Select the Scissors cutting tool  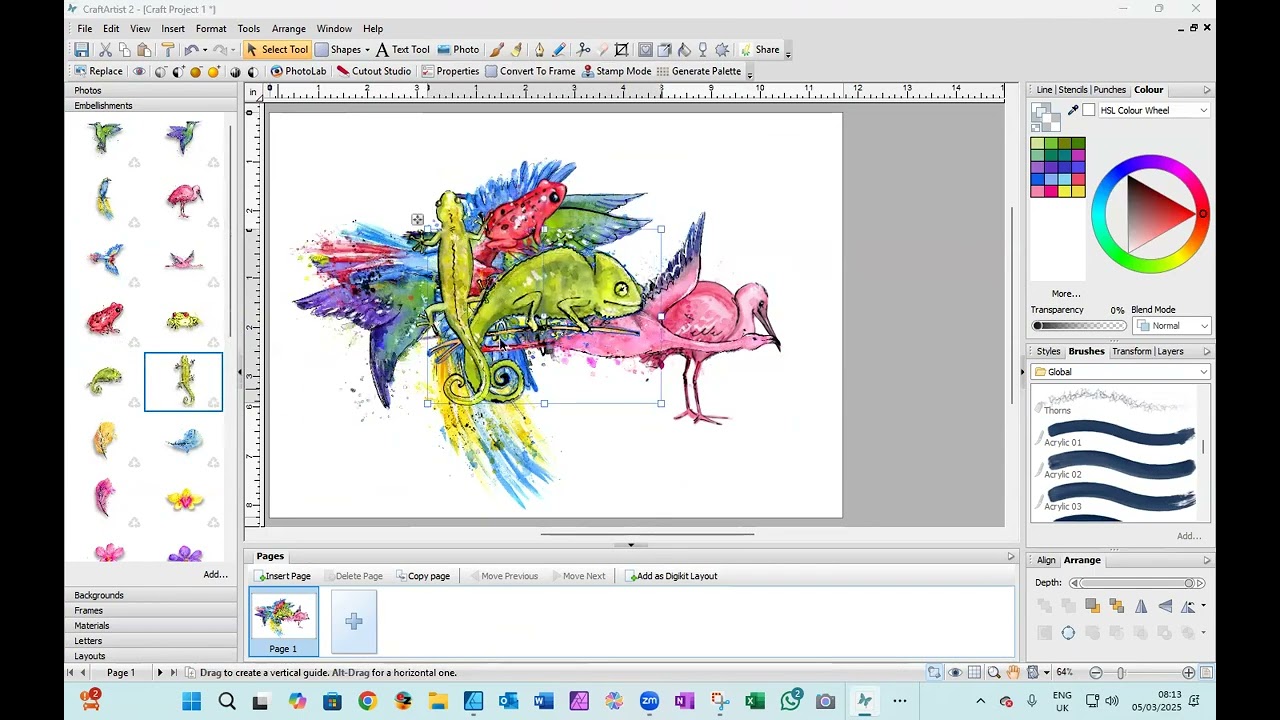584,50
